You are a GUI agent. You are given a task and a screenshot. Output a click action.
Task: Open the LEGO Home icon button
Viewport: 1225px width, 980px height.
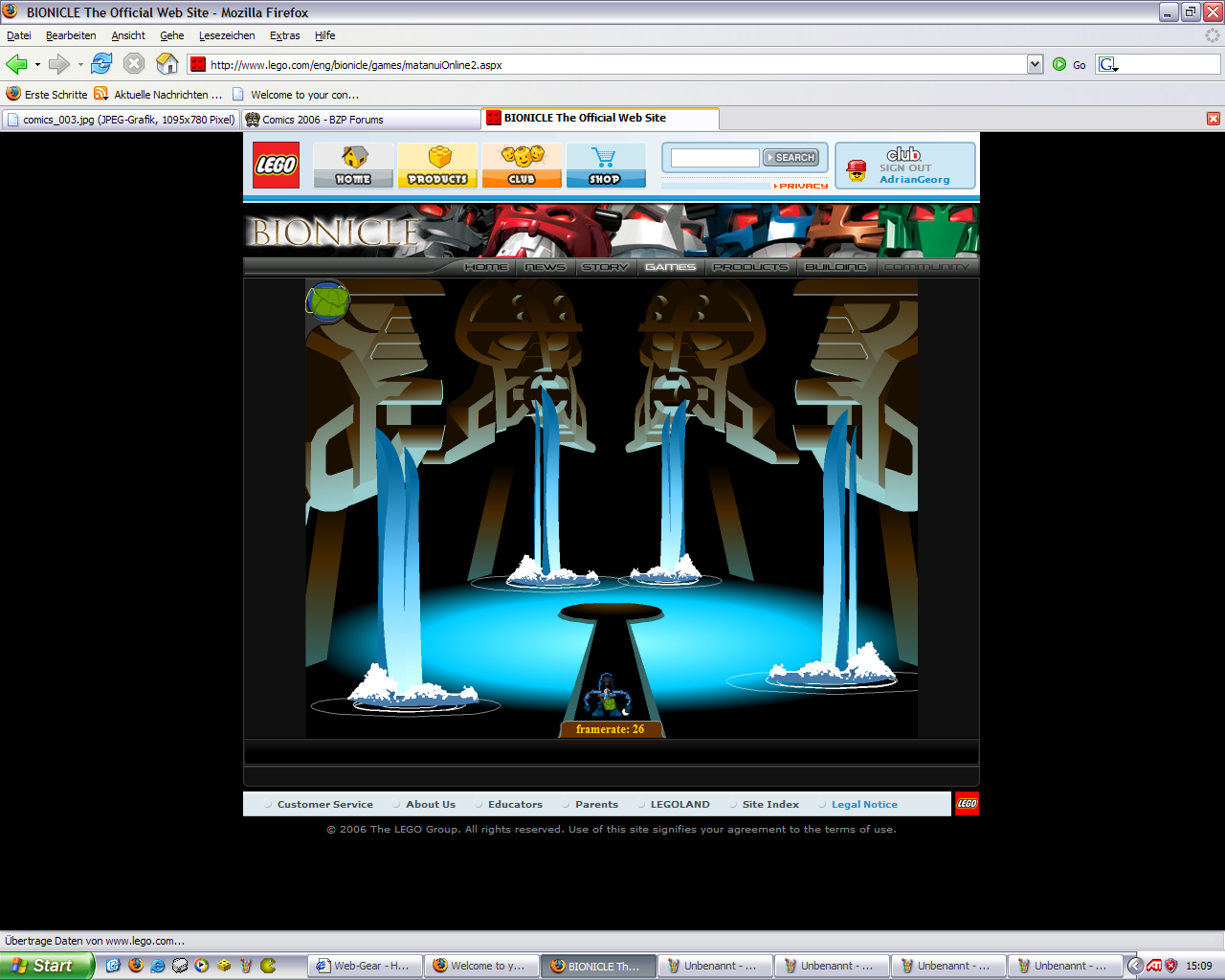click(353, 165)
